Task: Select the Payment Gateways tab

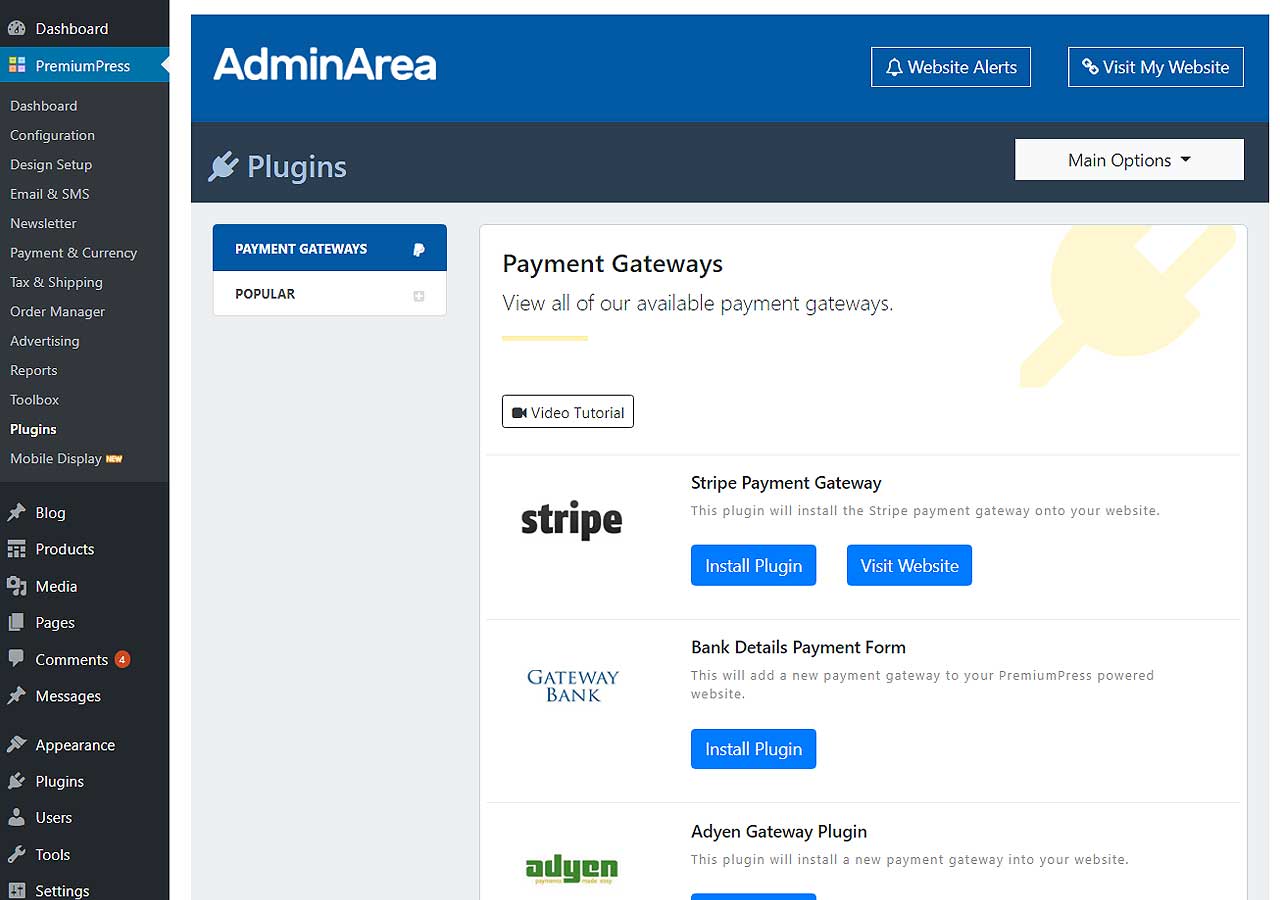Action: click(329, 249)
